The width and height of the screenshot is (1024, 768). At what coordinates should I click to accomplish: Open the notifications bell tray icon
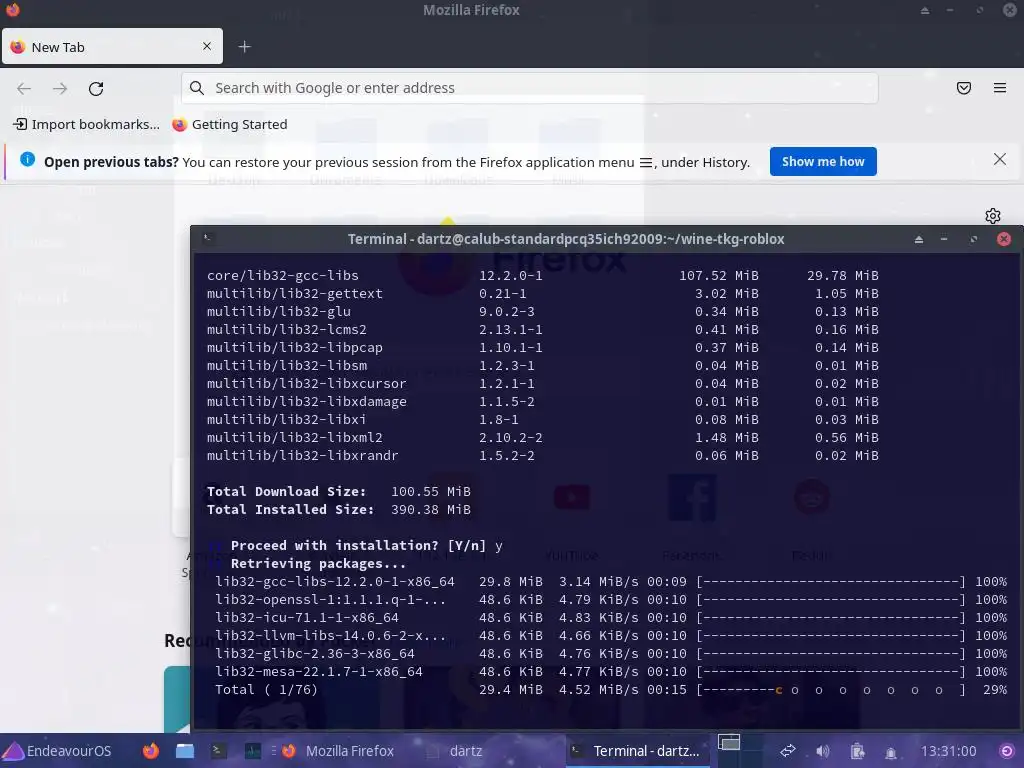[890, 752]
